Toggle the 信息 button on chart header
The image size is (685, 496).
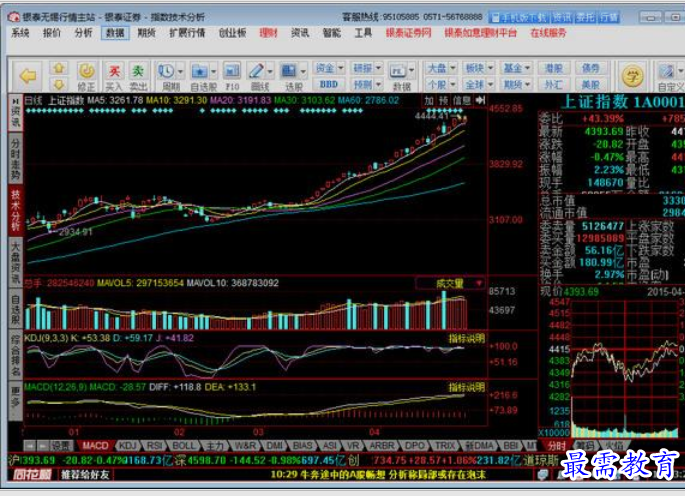[x=462, y=101]
